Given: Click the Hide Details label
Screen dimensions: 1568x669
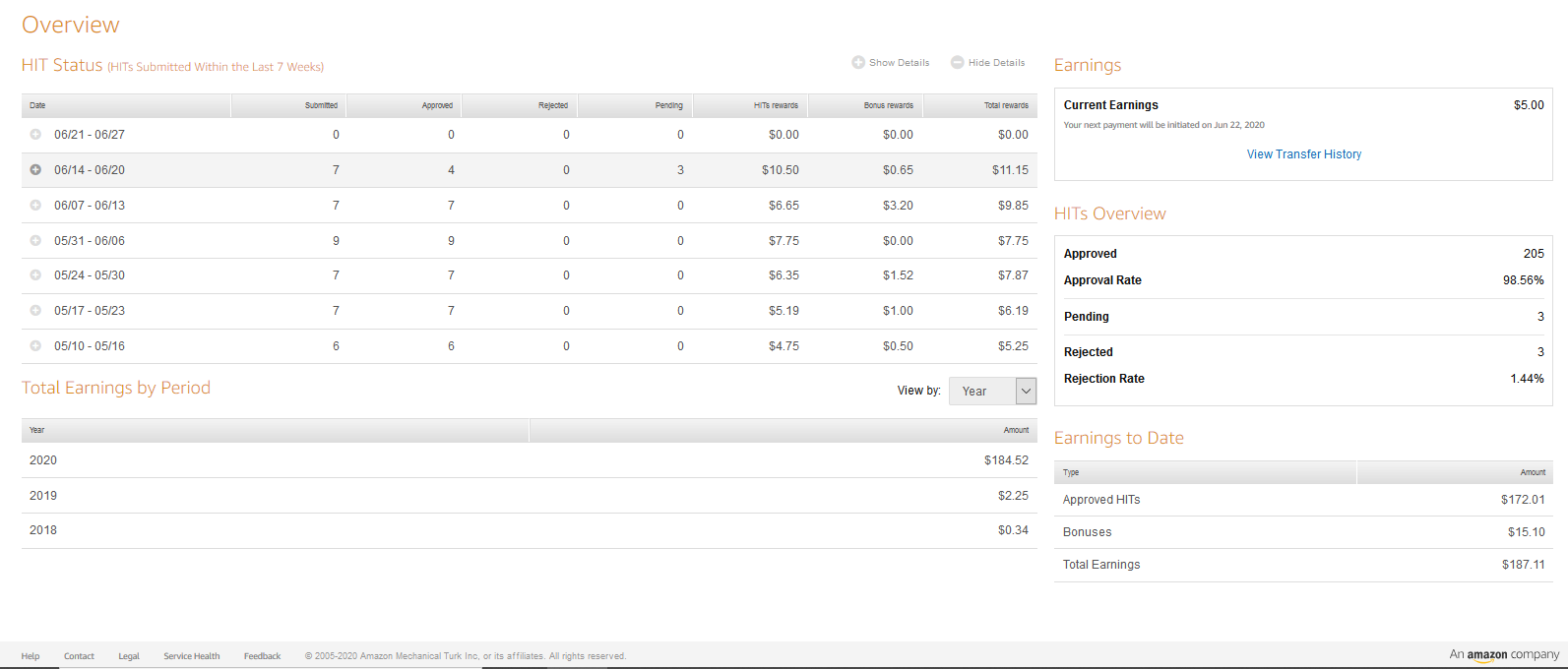Looking at the screenshot, I should [996, 63].
